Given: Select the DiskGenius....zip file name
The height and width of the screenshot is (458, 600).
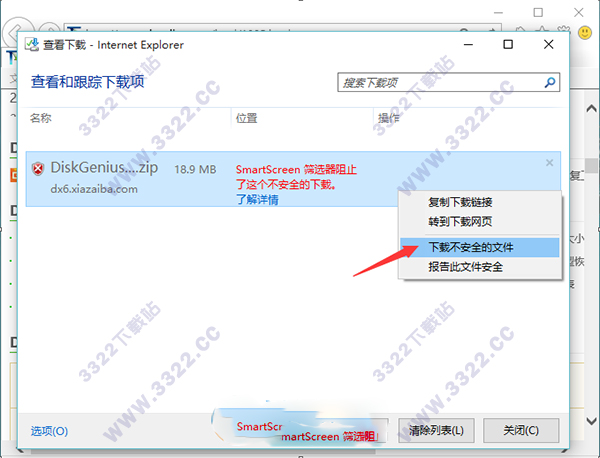Looking at the screenshot, I should tap(104, 168).
